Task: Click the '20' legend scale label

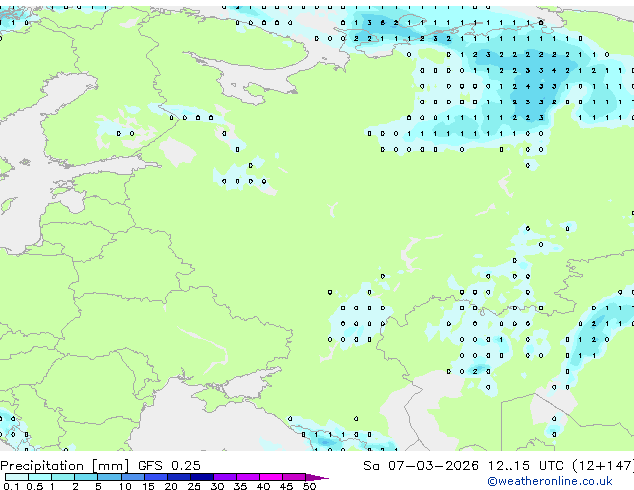Action: pyautogui.click(x=171, y=486)
